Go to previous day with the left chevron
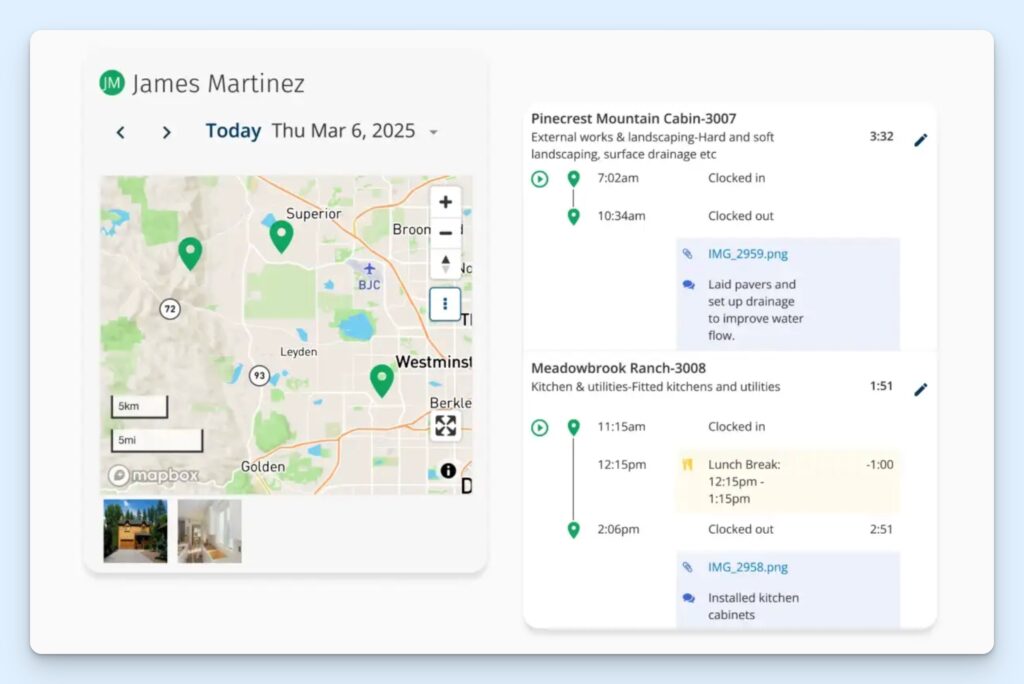Image resolution: width=1024 pixels, height=684 pixels. pos(120,131)
